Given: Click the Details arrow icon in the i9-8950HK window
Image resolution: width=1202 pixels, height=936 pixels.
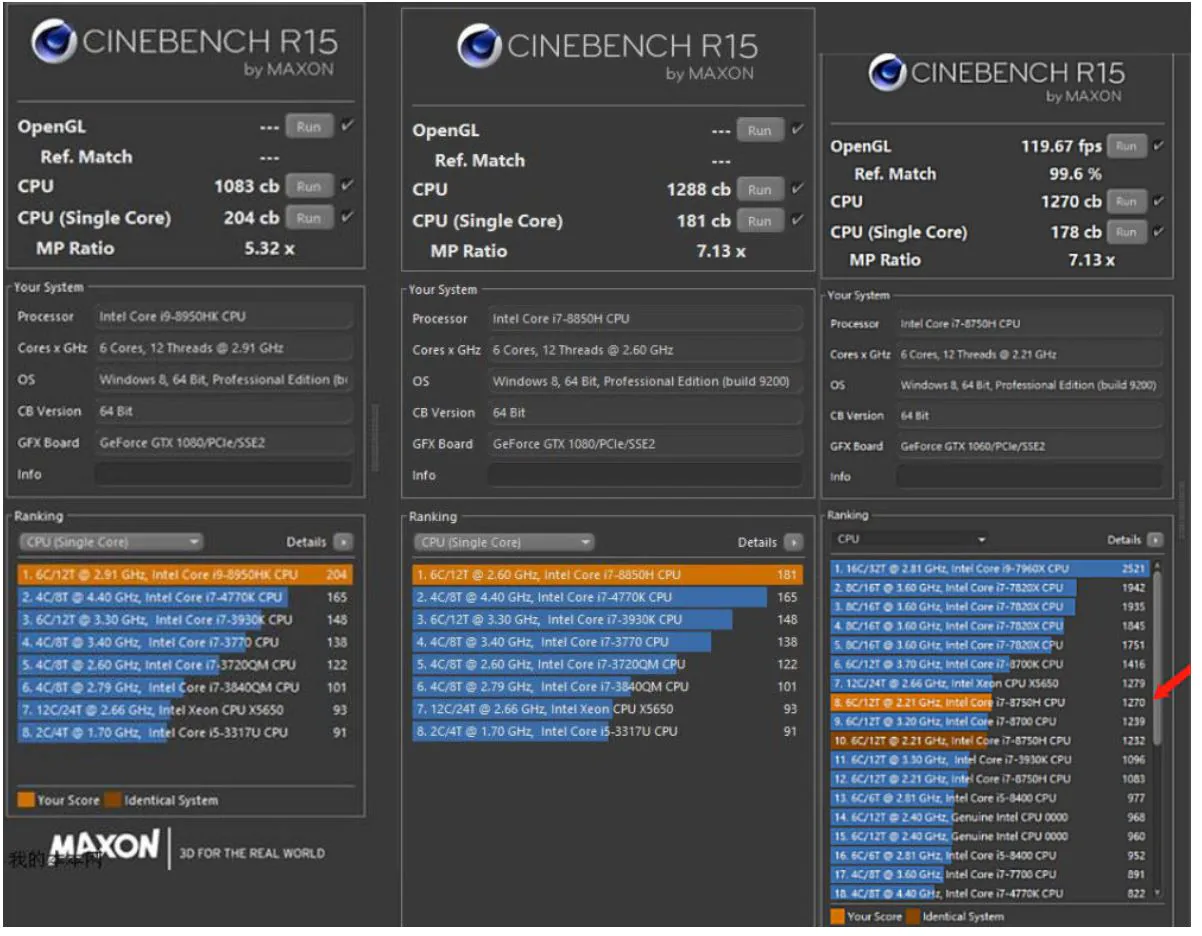Looking at the screenshot, I should pyautogui.click(x=344, y=542).
